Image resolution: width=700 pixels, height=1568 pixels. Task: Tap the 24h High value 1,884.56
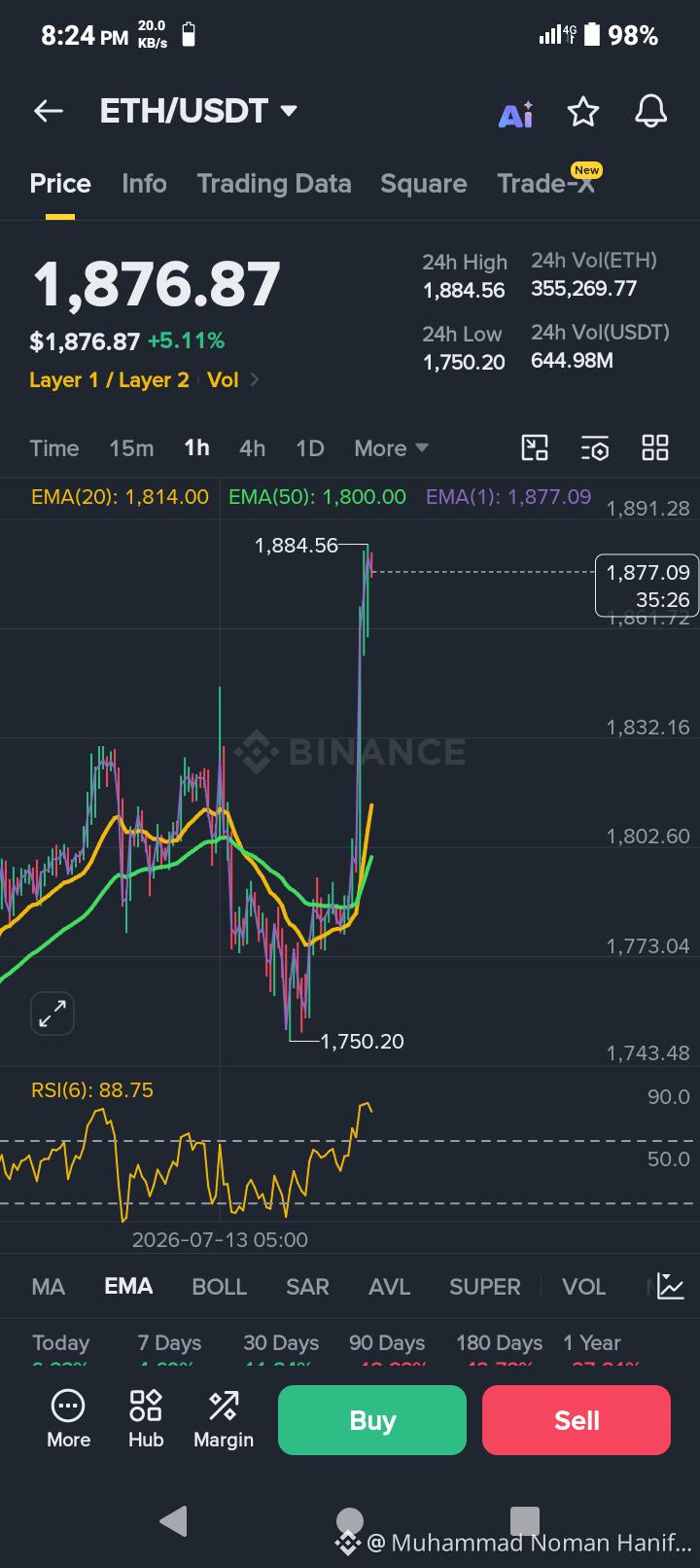(464, 291)
